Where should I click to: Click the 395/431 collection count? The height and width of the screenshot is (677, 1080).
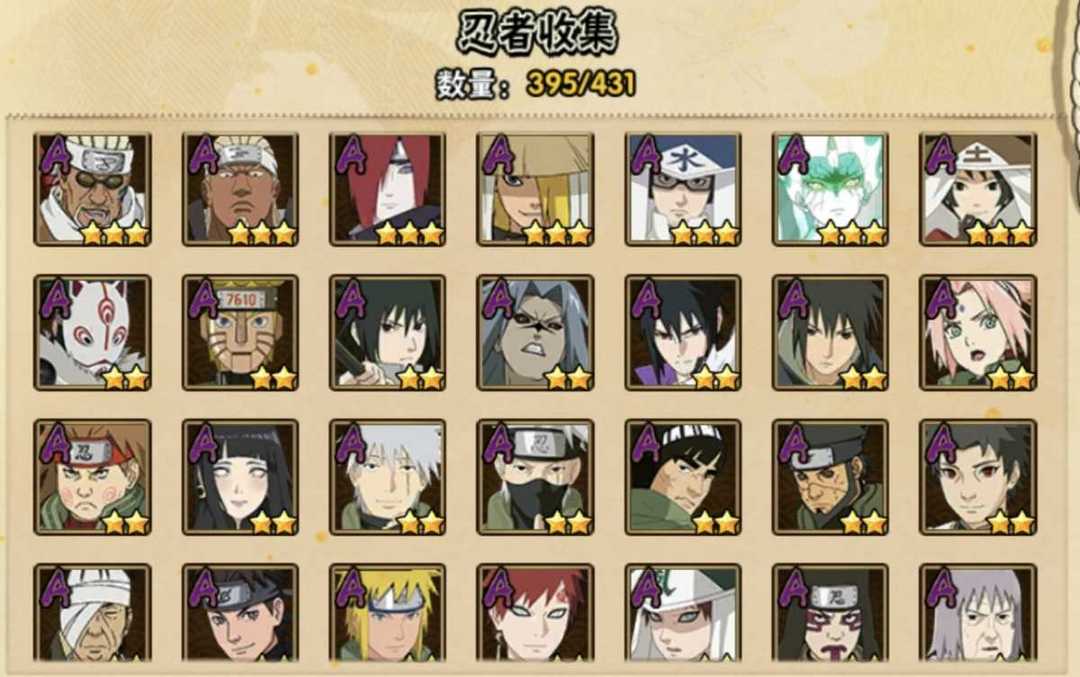pyautogui.click(x=581, y=83)
